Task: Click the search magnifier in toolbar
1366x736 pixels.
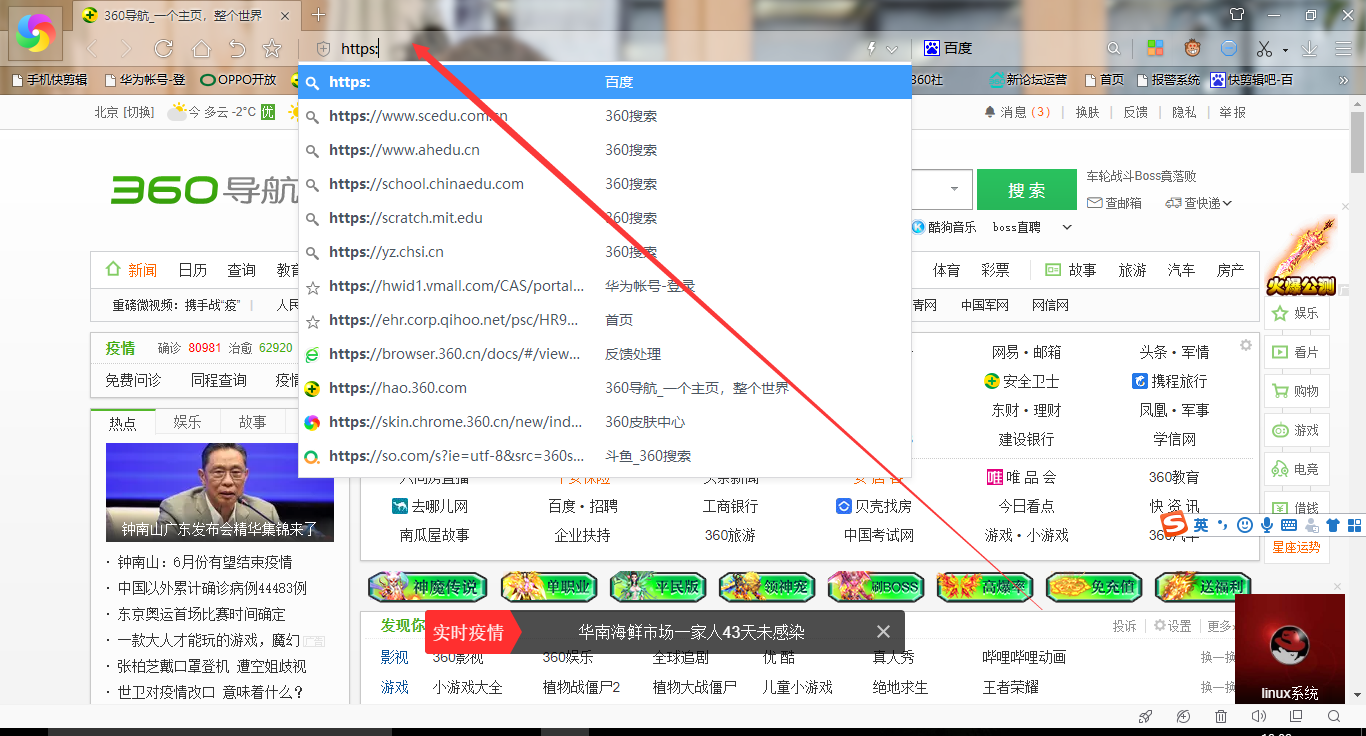Action: coord(1114,48)
